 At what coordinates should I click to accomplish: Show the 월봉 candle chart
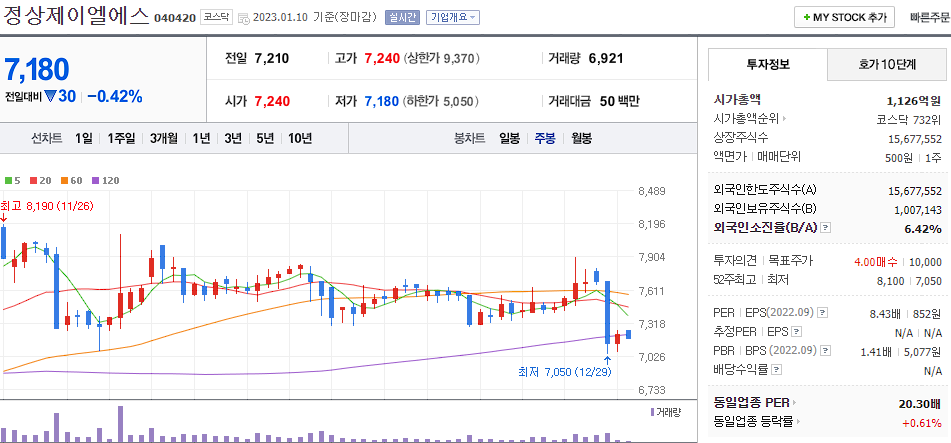(582, 138)
